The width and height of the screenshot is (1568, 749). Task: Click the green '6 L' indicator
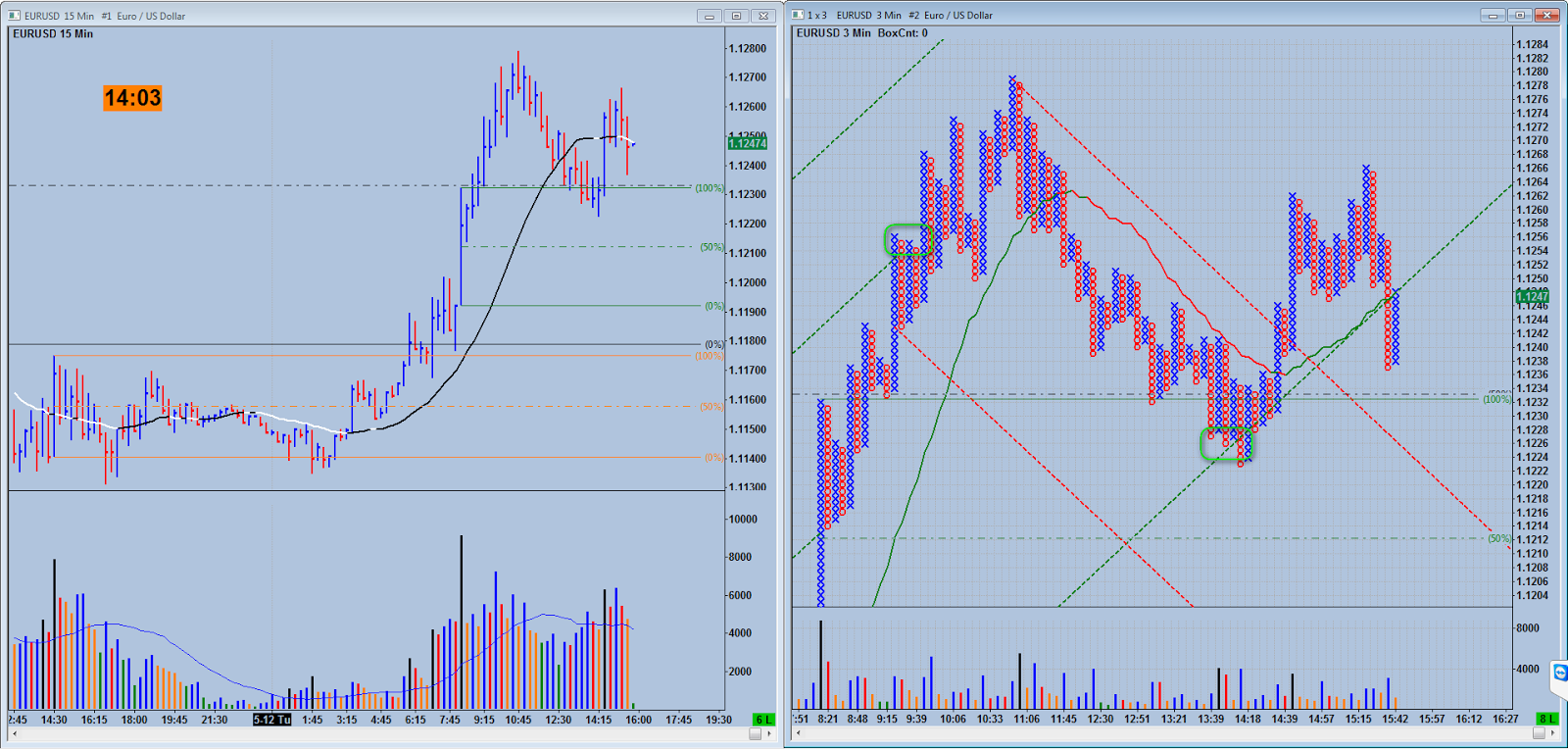click(763, 720)
